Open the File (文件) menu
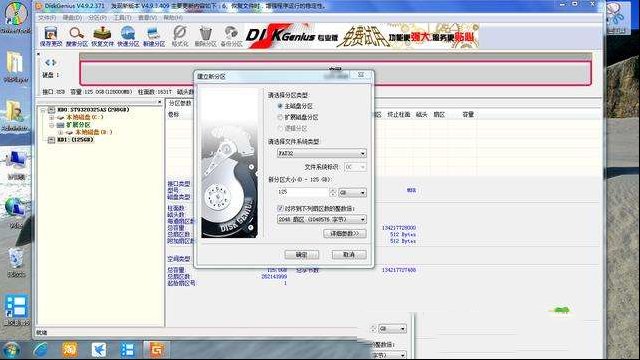 coord(47,18)
